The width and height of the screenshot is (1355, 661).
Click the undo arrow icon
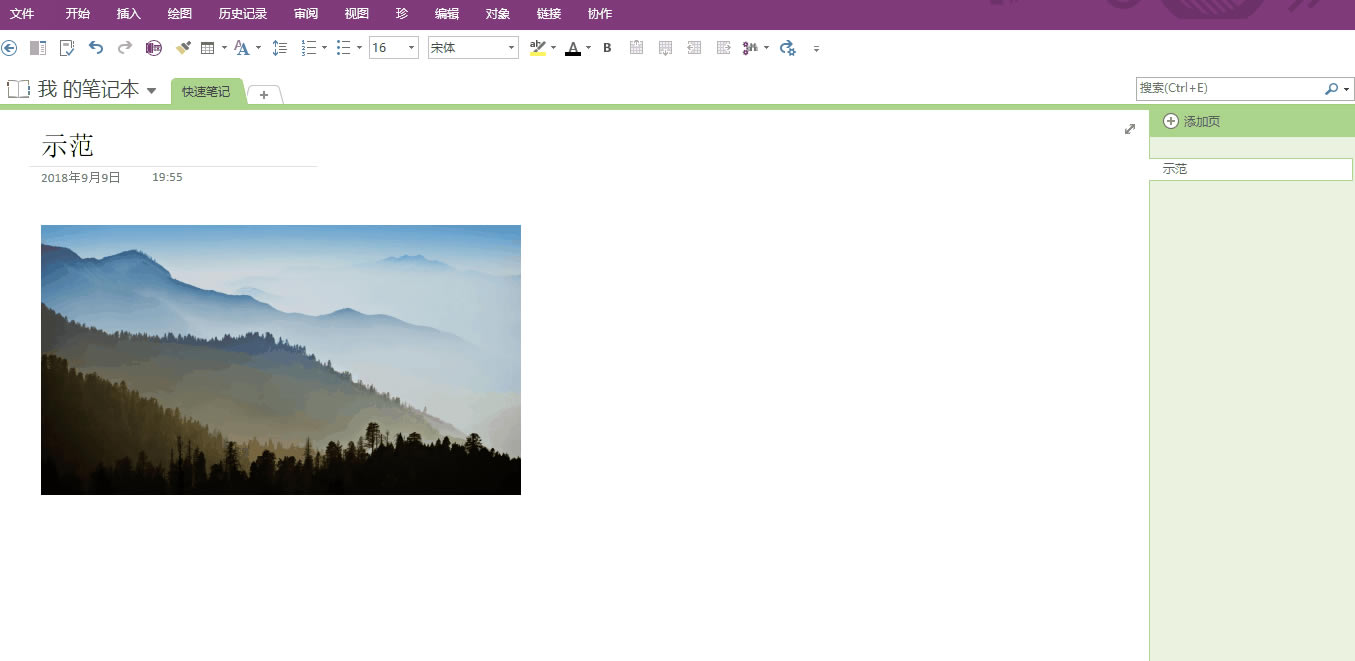click(96, 47)
